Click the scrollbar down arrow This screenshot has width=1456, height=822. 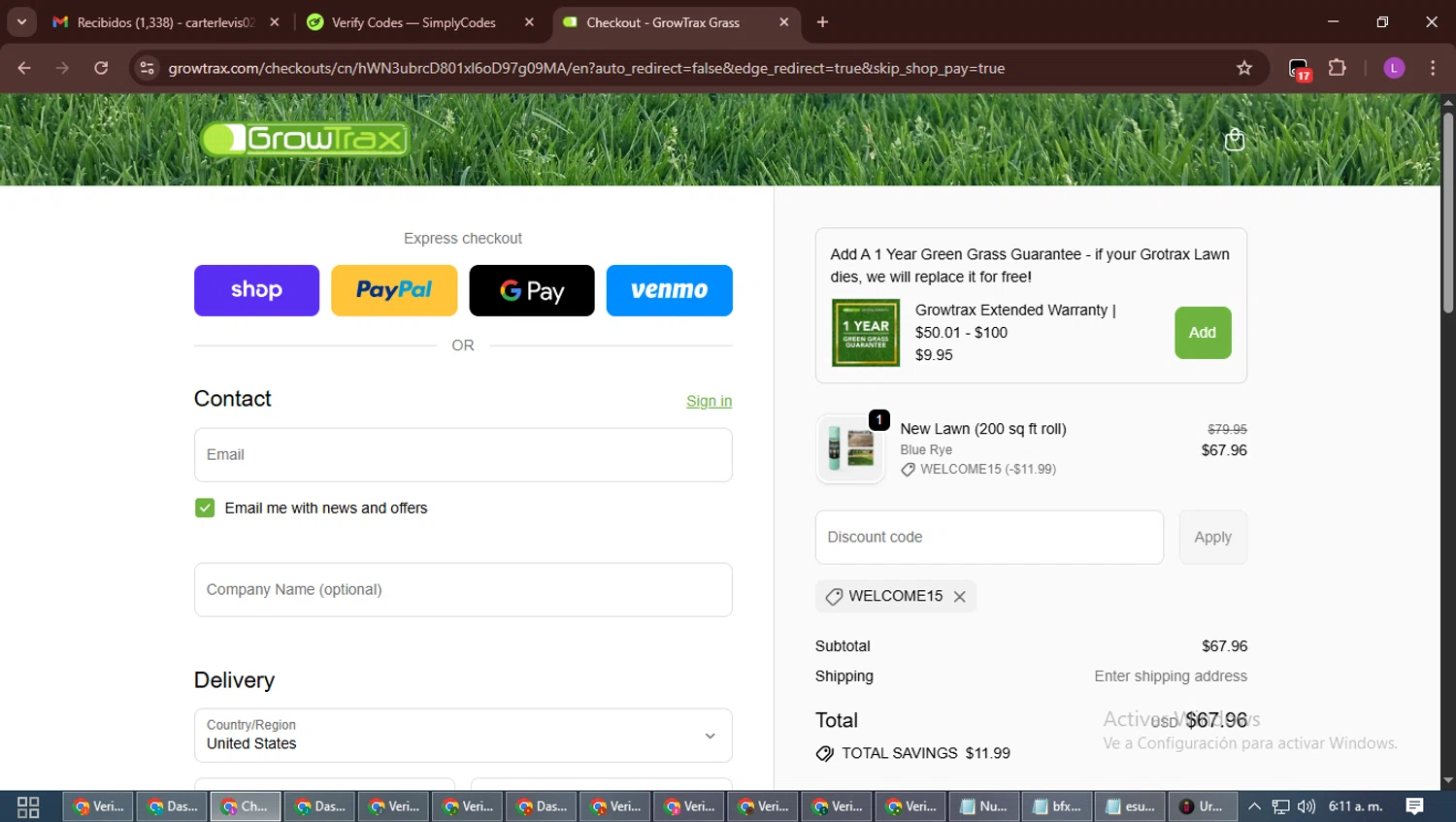click(1448, 780)
